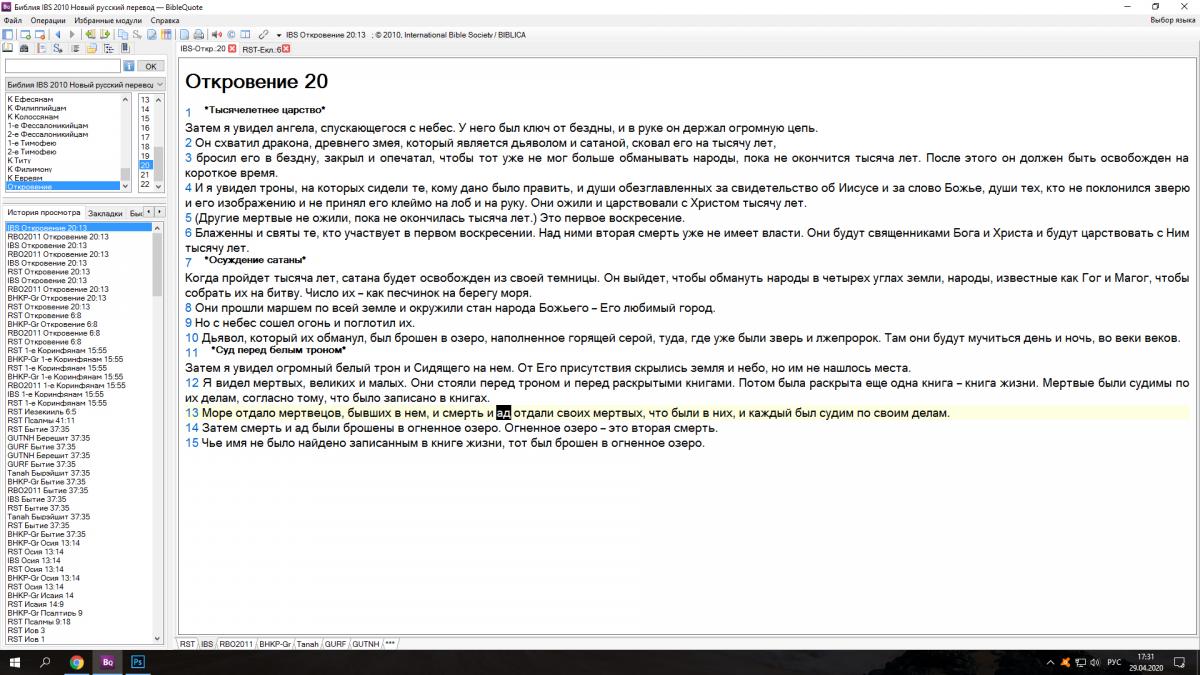
Task: Open the Bible module dropdown list
Action: [160, 84]
